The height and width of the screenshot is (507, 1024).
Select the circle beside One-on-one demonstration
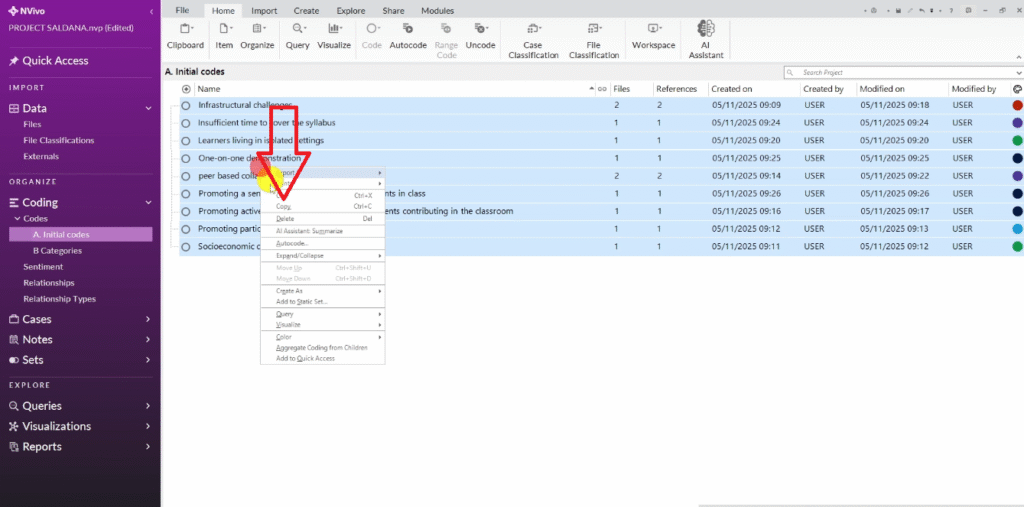point(186,158)
